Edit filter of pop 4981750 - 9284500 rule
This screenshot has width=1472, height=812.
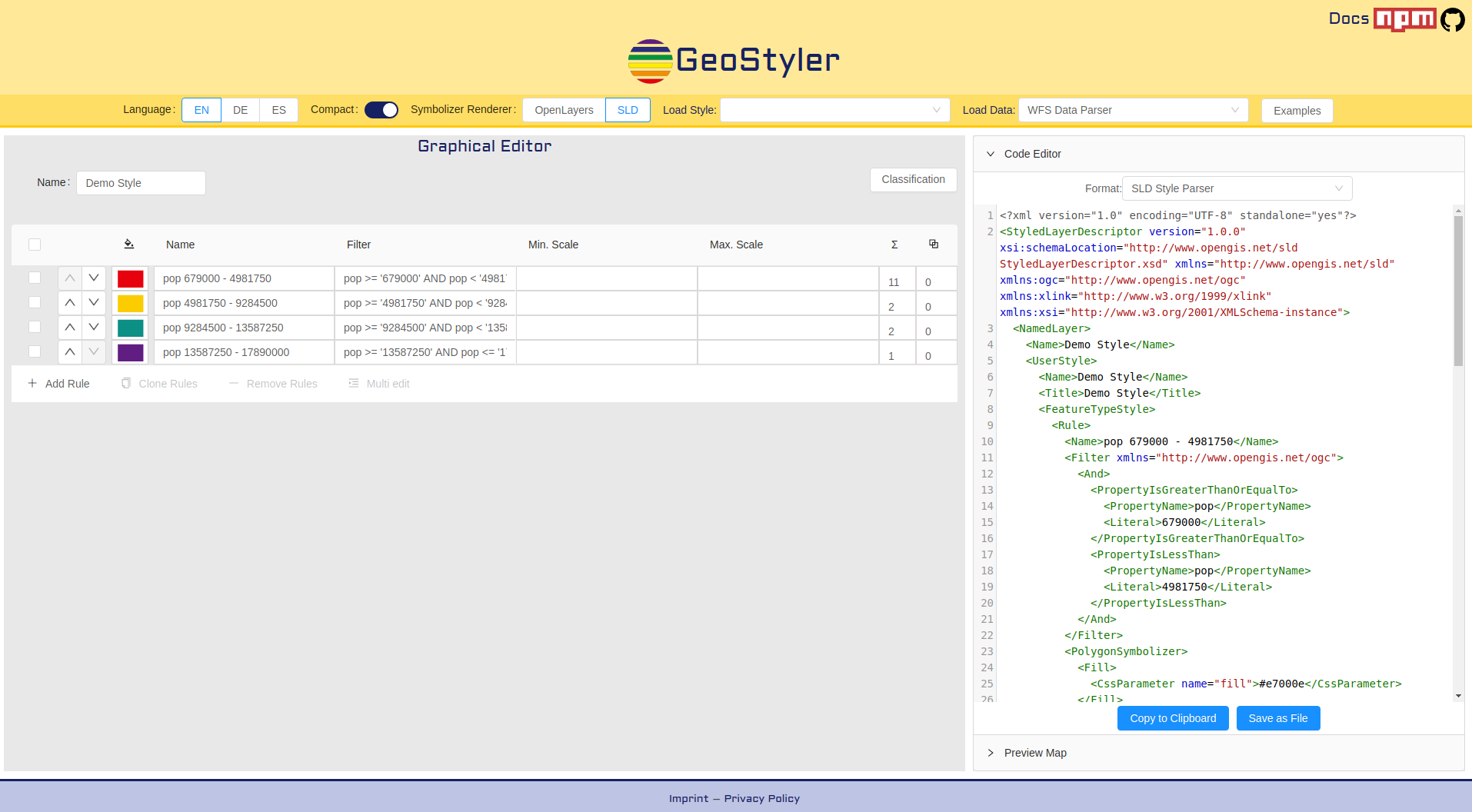pos(425,303)
